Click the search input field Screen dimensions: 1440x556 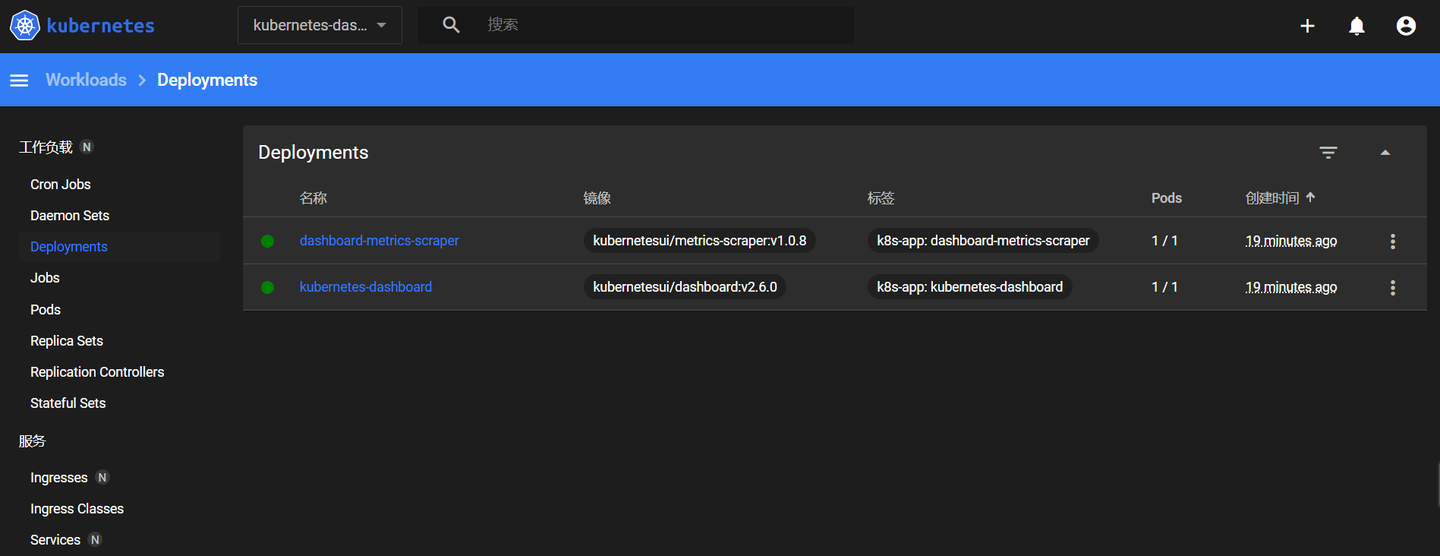point(665,25)
